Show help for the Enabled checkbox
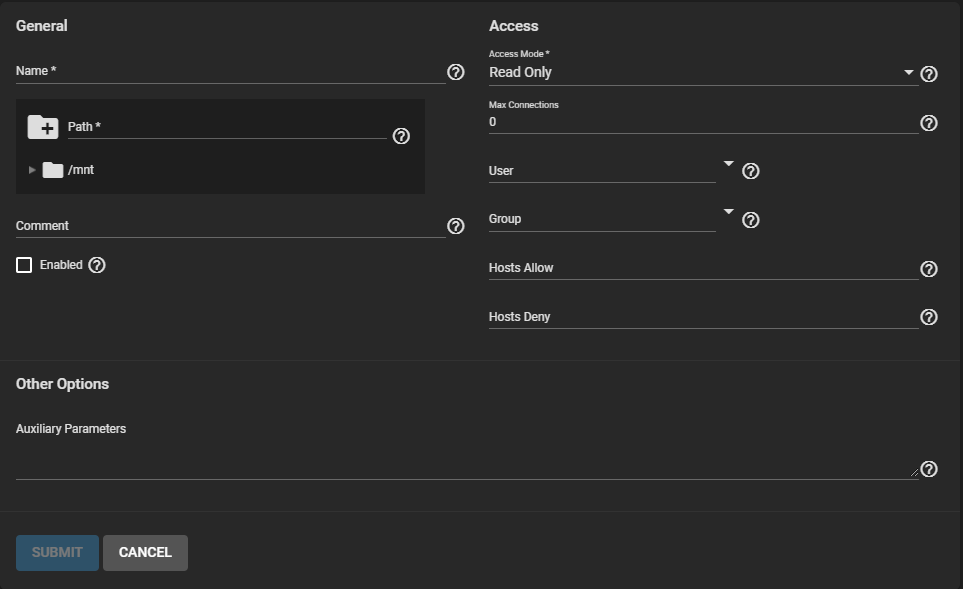This screenshot has height=589, width=963. (97, 265)
